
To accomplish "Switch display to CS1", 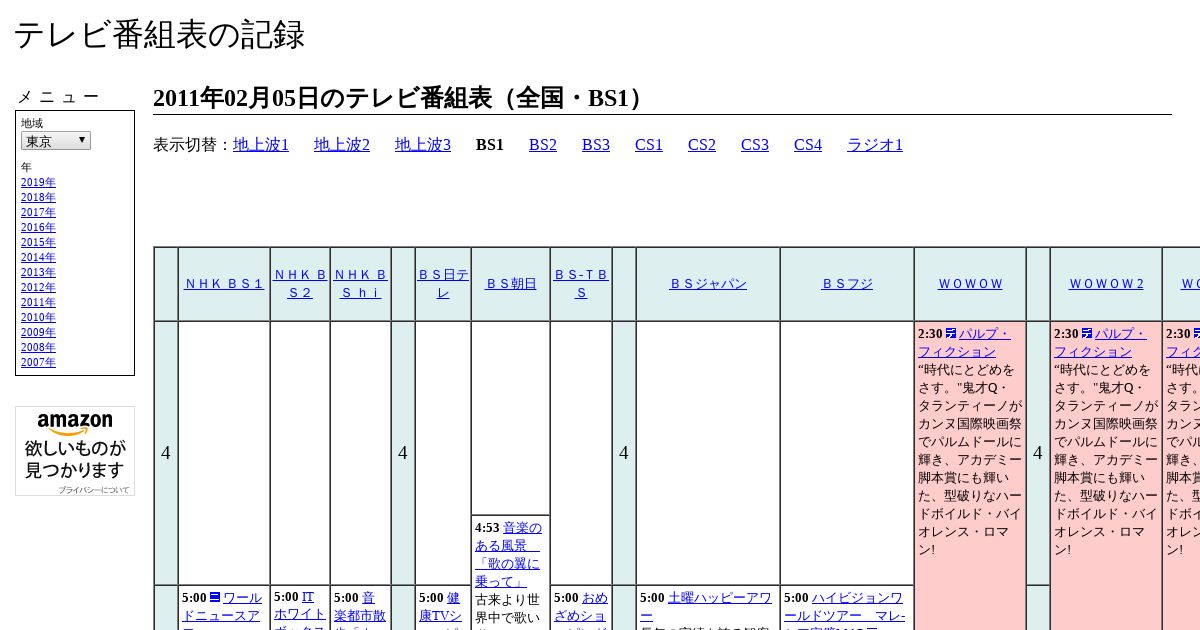I will pyautogui.click(x=649, y=145).
